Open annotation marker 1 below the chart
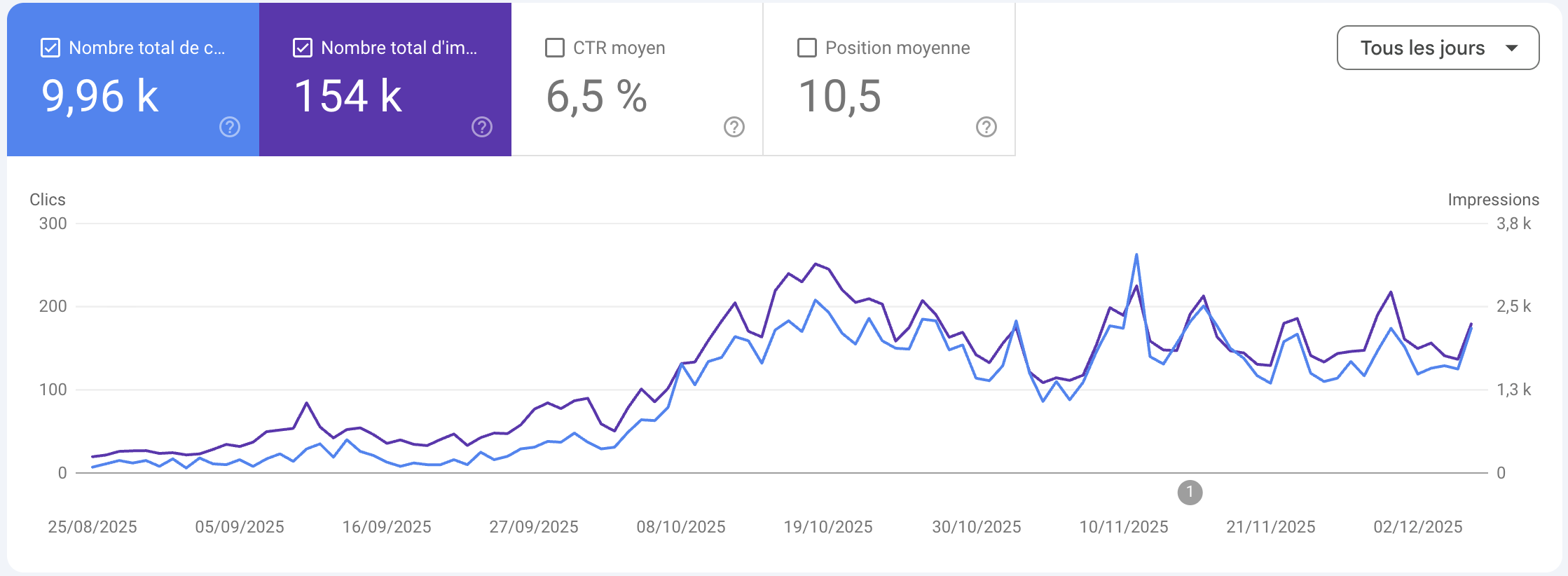Image resolution: width=1568 pixels, height=576 pixels. [x=1190, y=493]
